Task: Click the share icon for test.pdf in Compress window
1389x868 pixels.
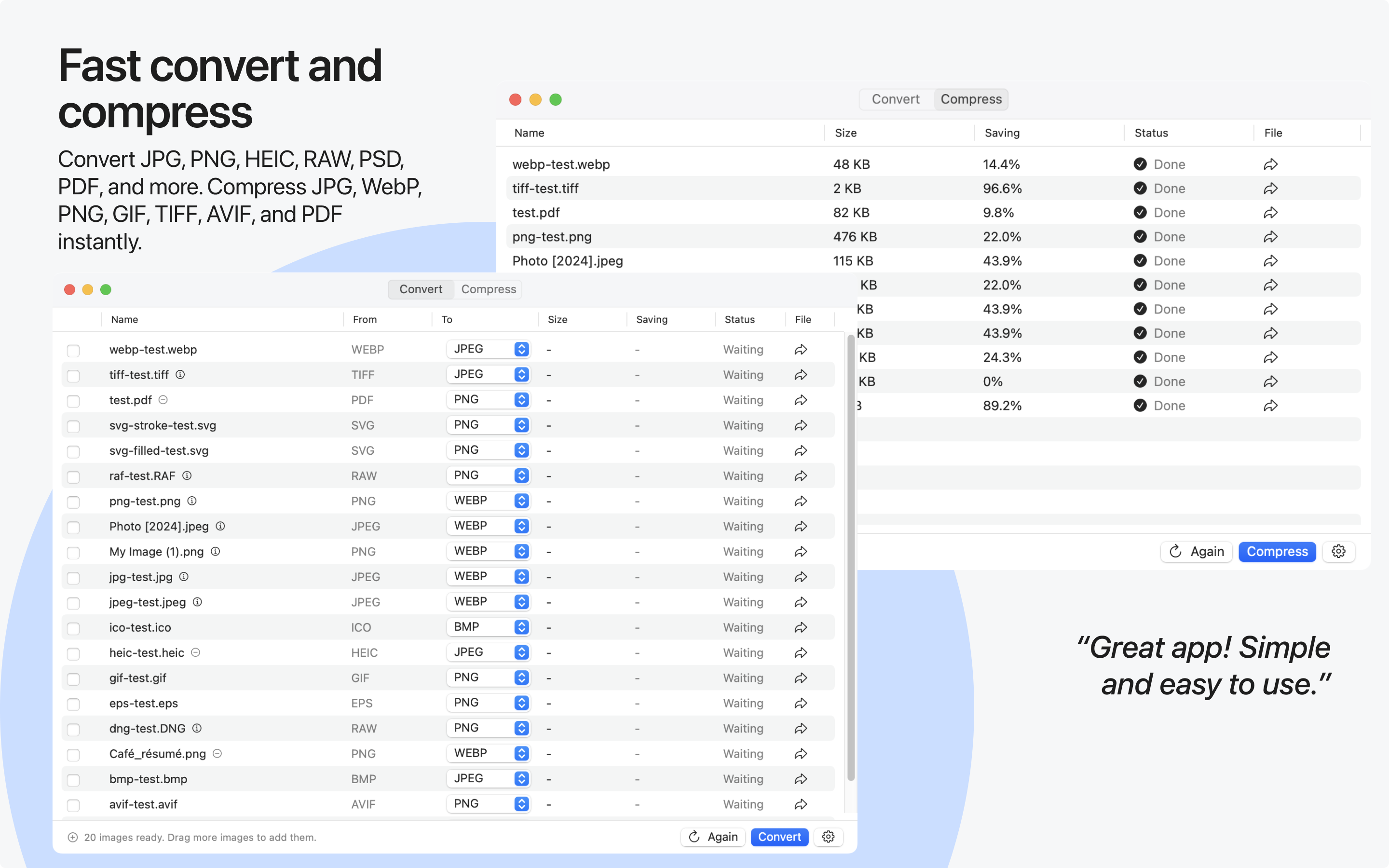Action: pyautogui.click(x=1270, y=212)
